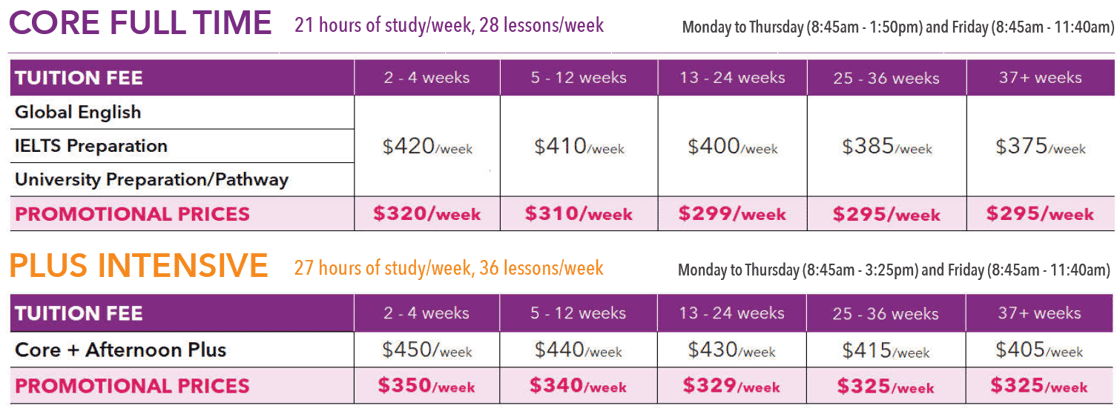
Task: Click the $385/week Core price cell
Action: [886, 147]
